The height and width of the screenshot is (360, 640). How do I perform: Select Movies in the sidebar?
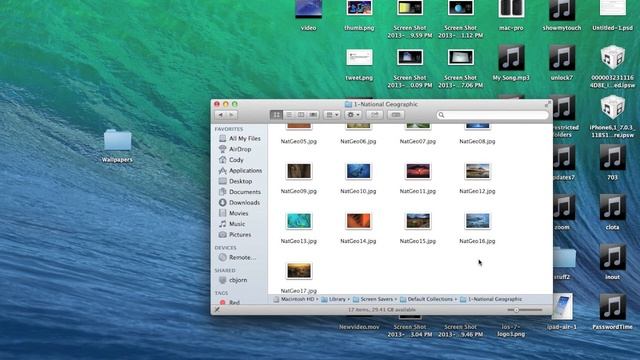click(x=233, y=213)
